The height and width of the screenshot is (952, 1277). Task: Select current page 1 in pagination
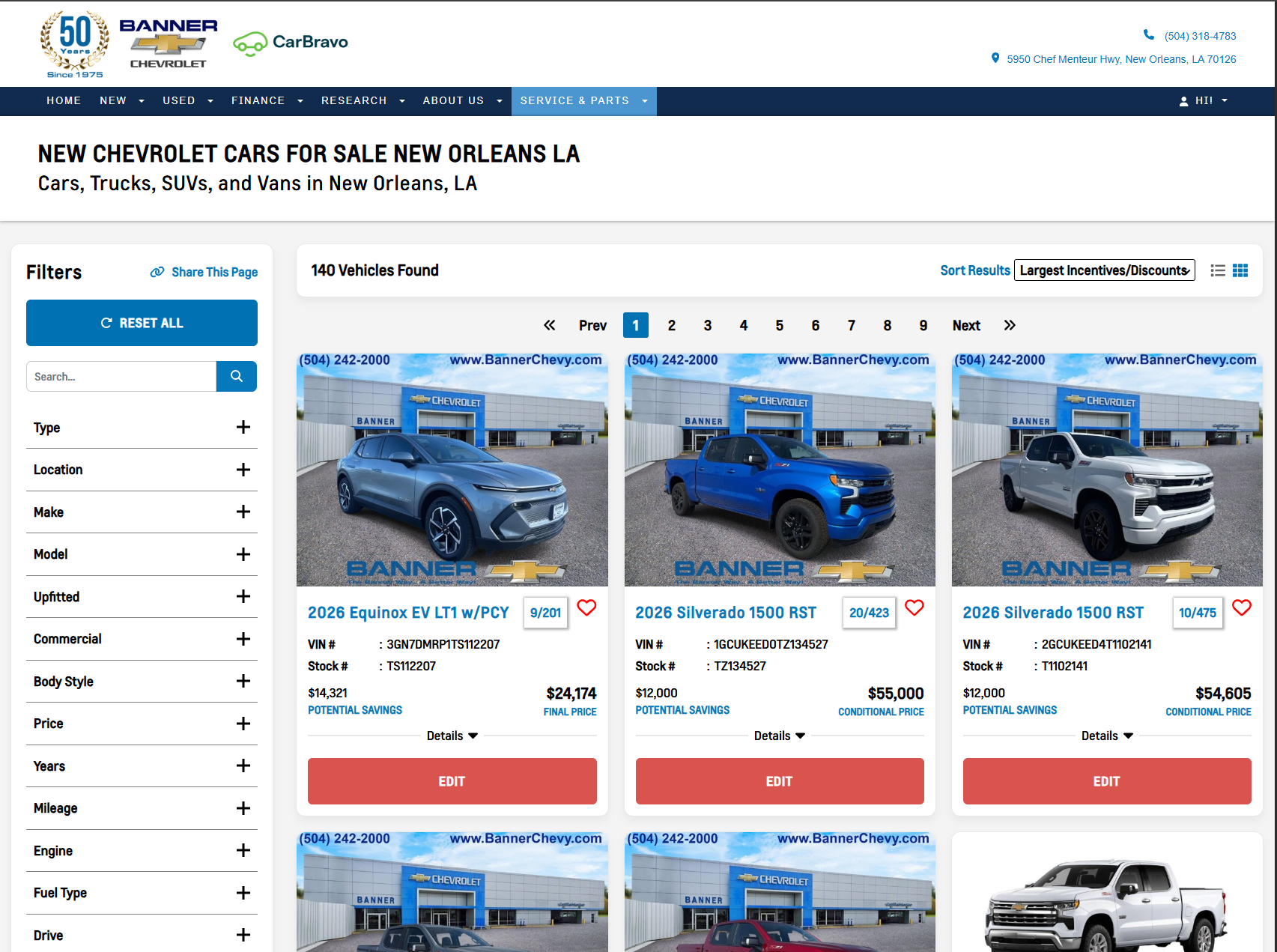636,325
